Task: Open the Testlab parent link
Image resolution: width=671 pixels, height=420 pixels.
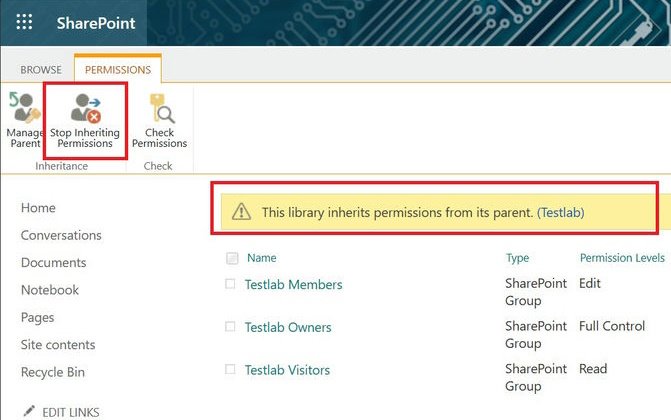Action: click(560, 212)
